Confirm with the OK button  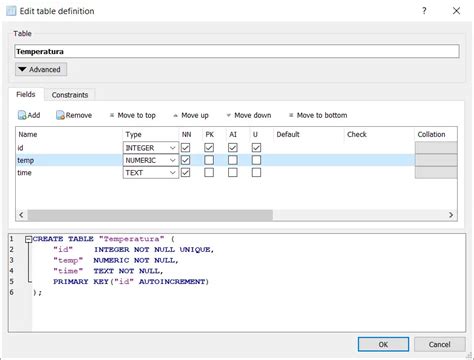click(383, 344)
